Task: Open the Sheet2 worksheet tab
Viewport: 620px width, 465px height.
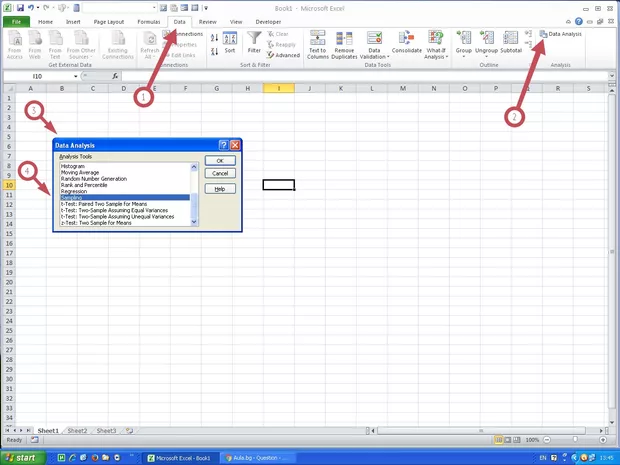Action: (77, 430)
